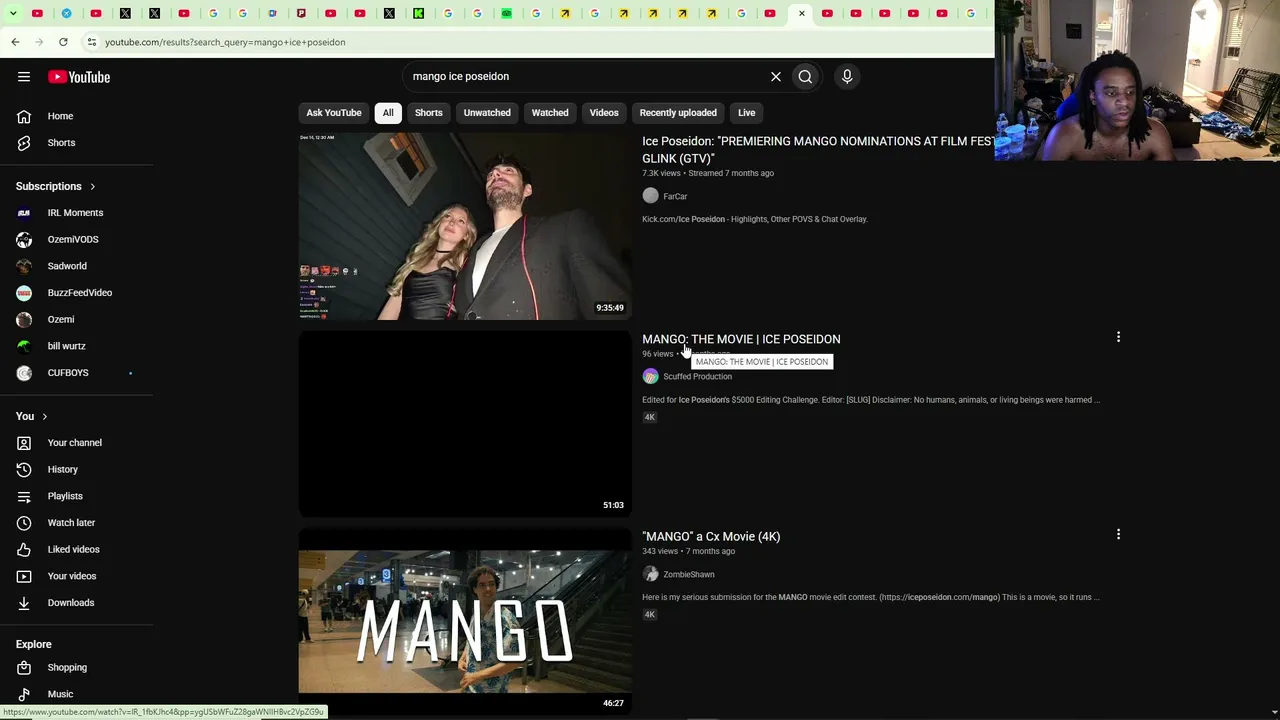Select the Ask YouTube chip

pyautogui.click(x=334, y=113)
